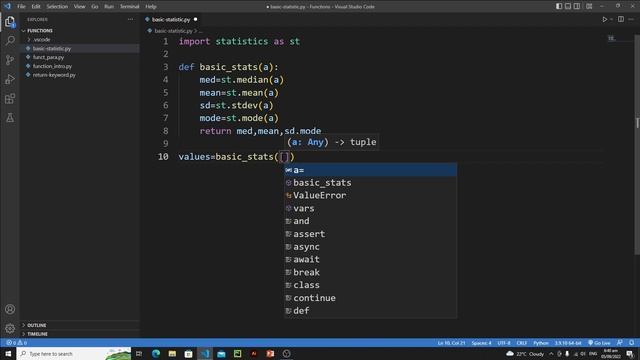The width and height of the screenshot is (640, 360).
Task: Expand the TIMELINE section
Action: point(37,334)
